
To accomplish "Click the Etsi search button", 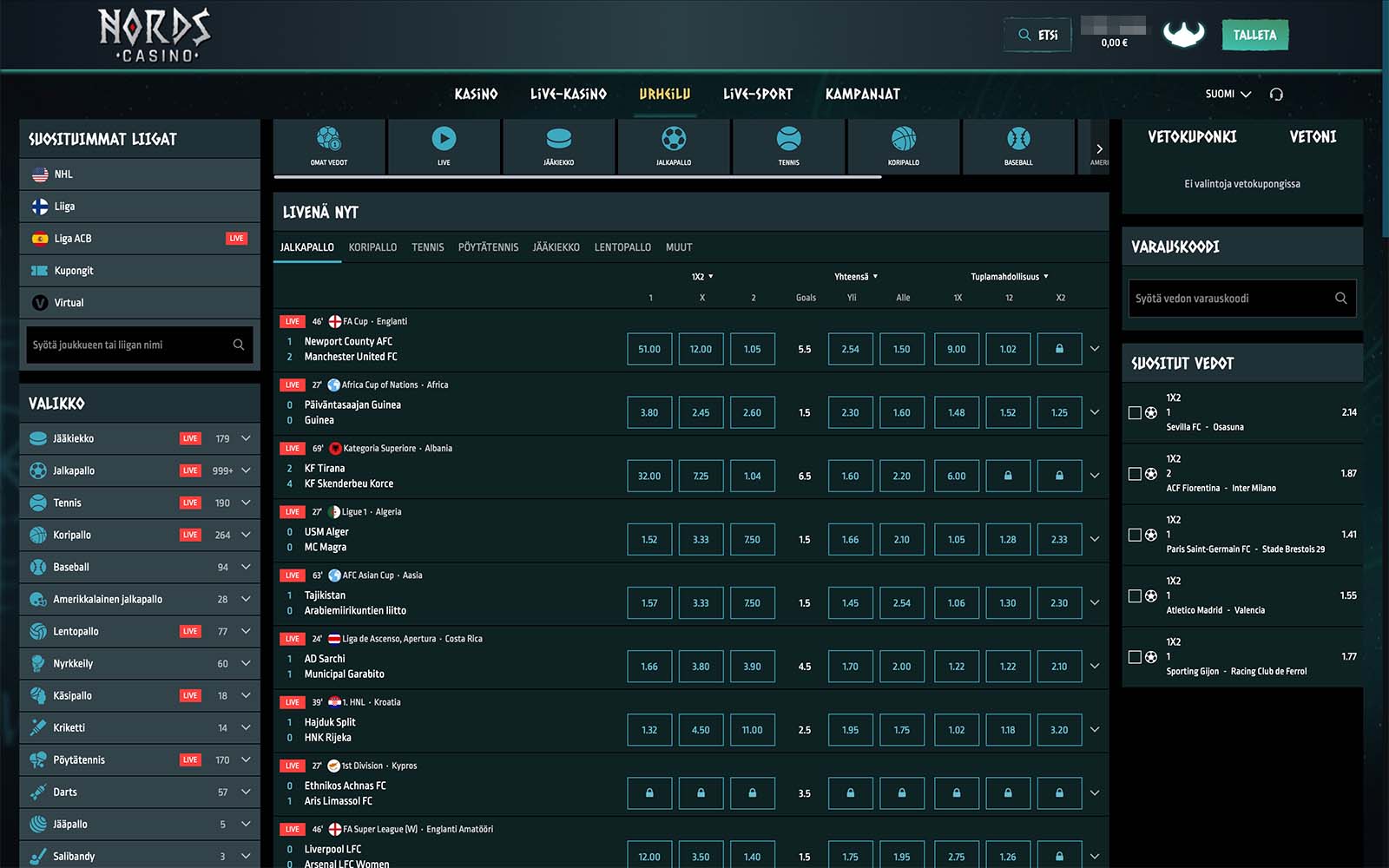I will (1037, 36).
